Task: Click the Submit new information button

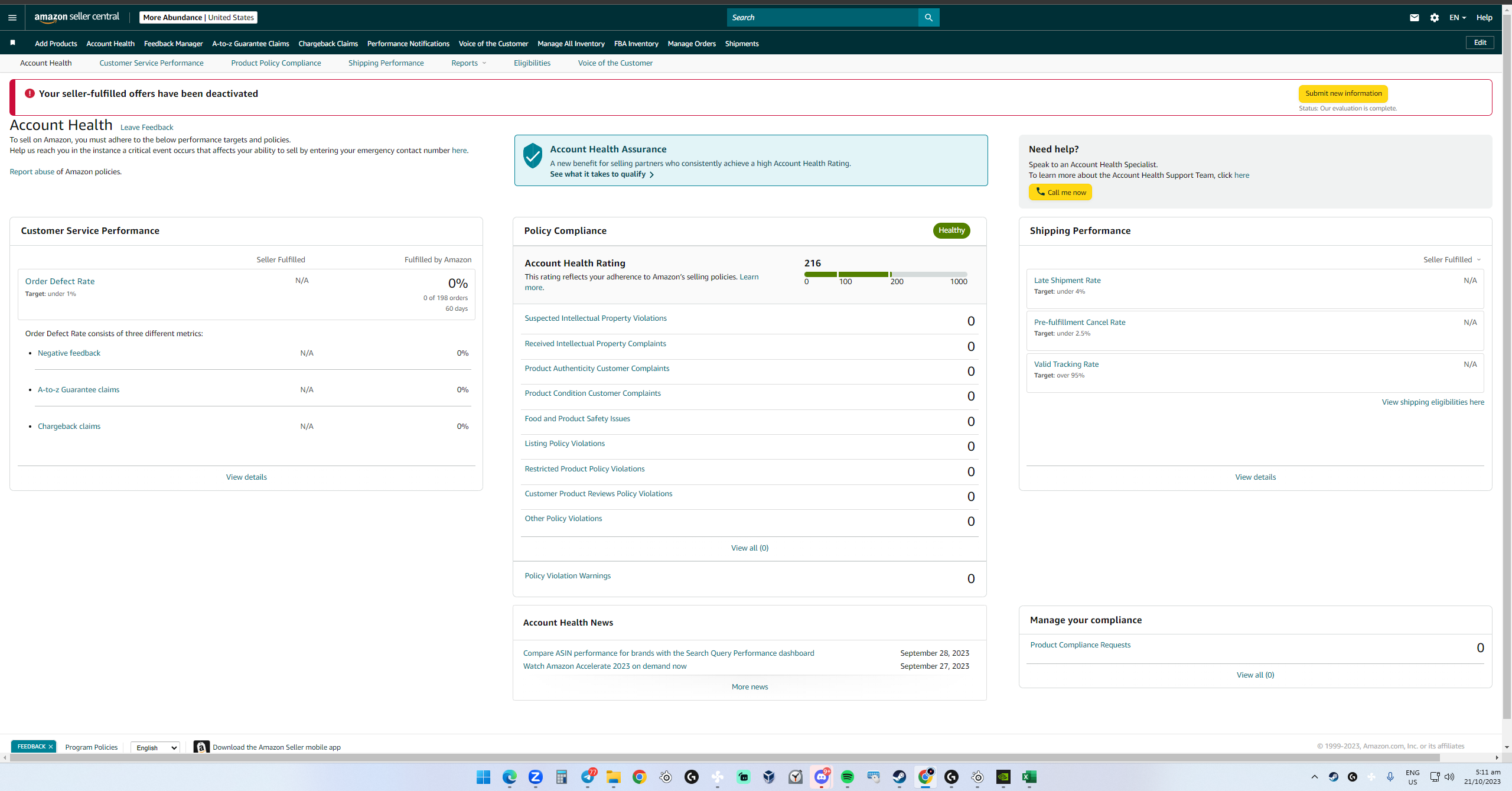Action: 1343,93
